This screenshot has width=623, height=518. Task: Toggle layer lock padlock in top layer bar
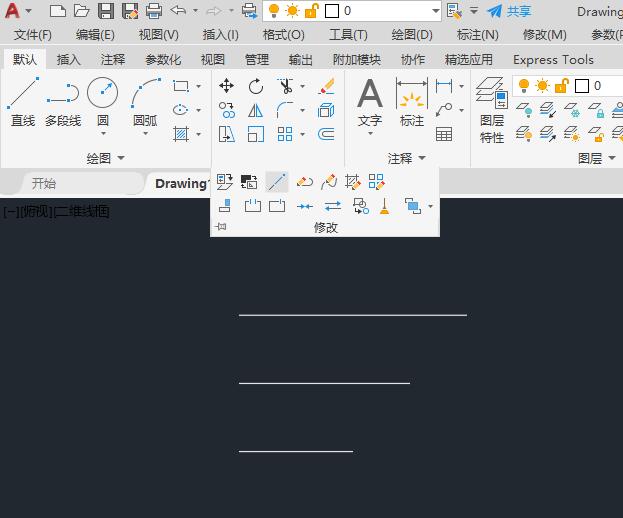[312, 11]
